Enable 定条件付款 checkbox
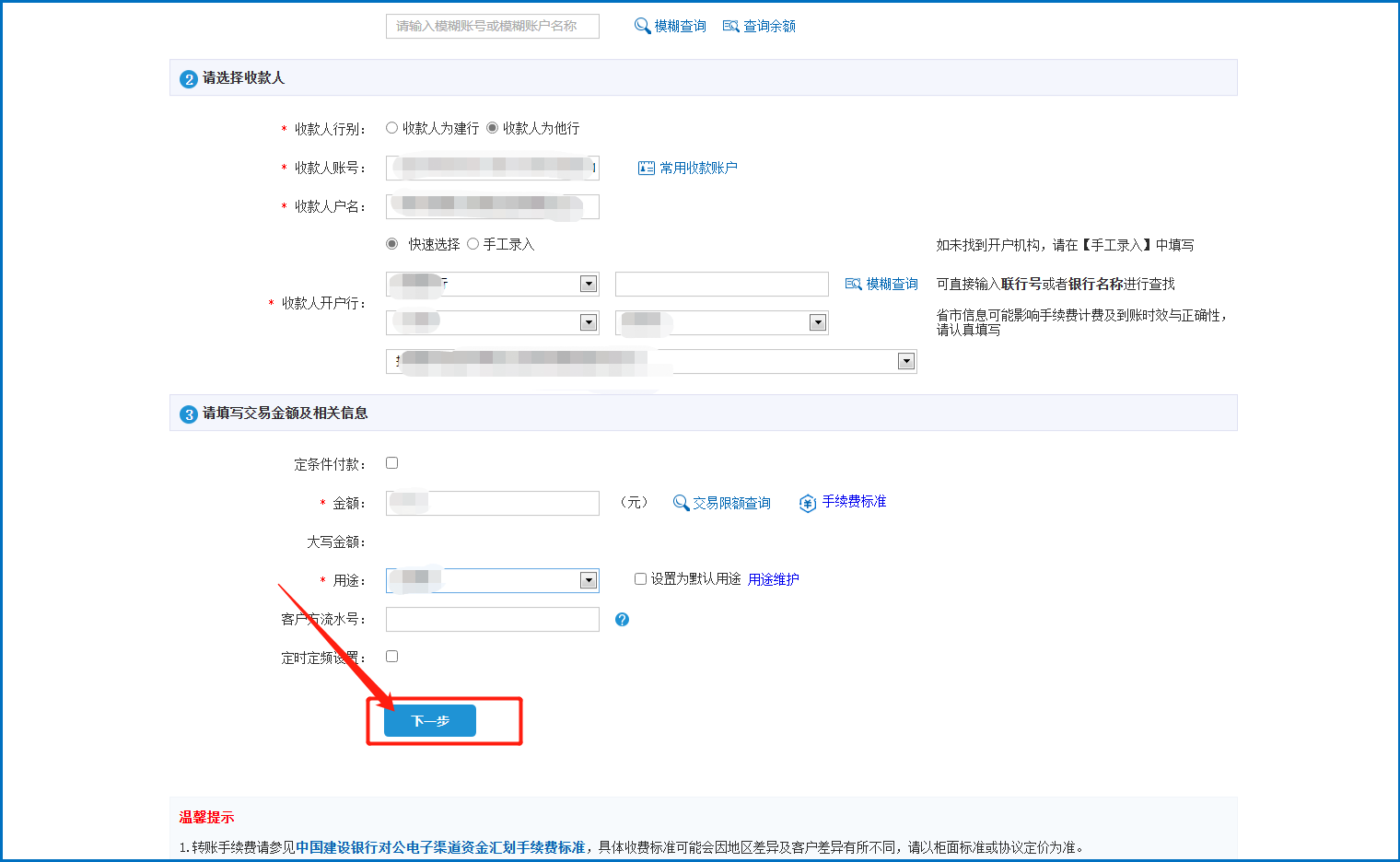The height and width of the screenshot is (862, 1400). (391, 463)
